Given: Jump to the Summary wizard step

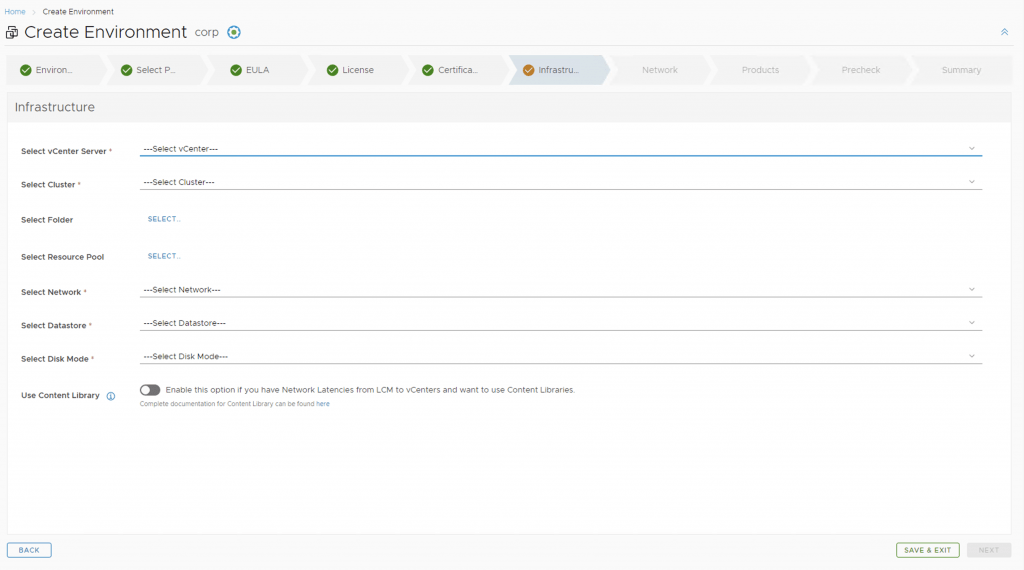Looking at the screenshot, I should (x=960, y=70).
